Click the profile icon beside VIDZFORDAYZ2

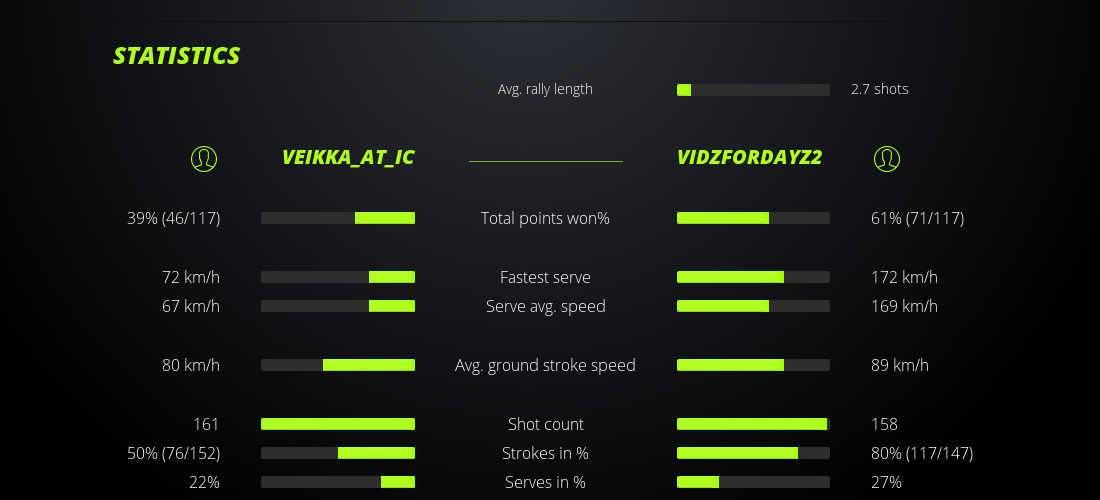pos(887,158)
